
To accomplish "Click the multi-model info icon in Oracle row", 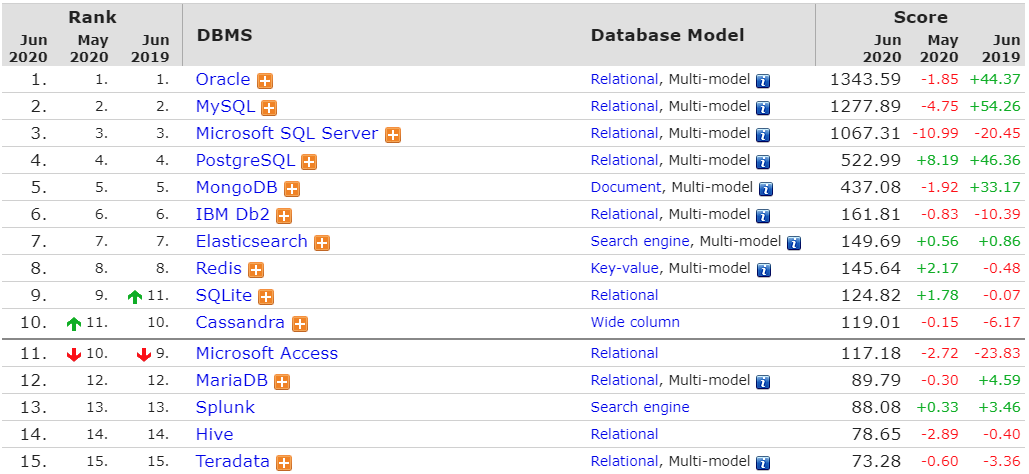I will (x=763, y=81).
